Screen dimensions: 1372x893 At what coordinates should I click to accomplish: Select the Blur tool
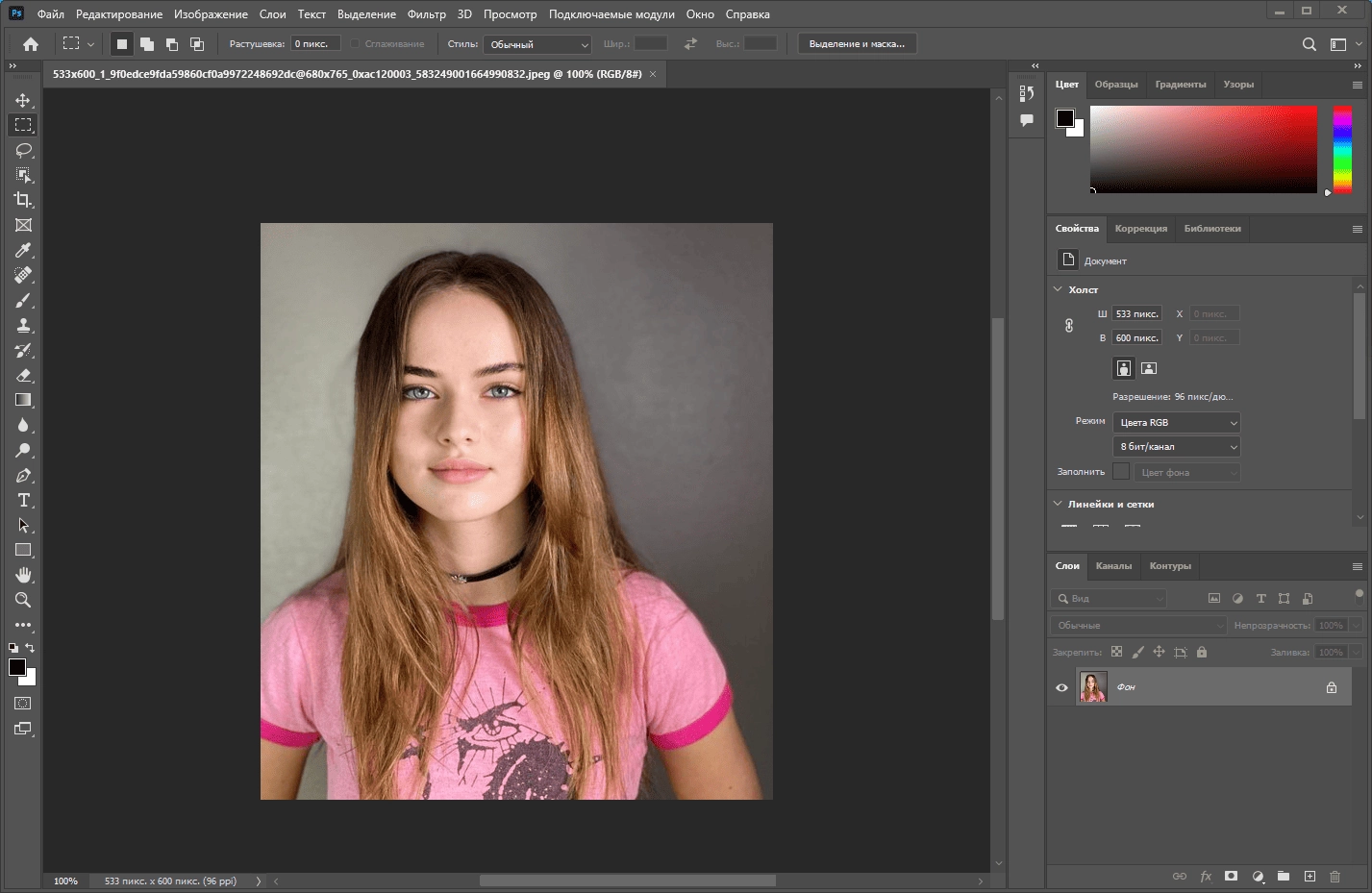[x=23, y=425]
